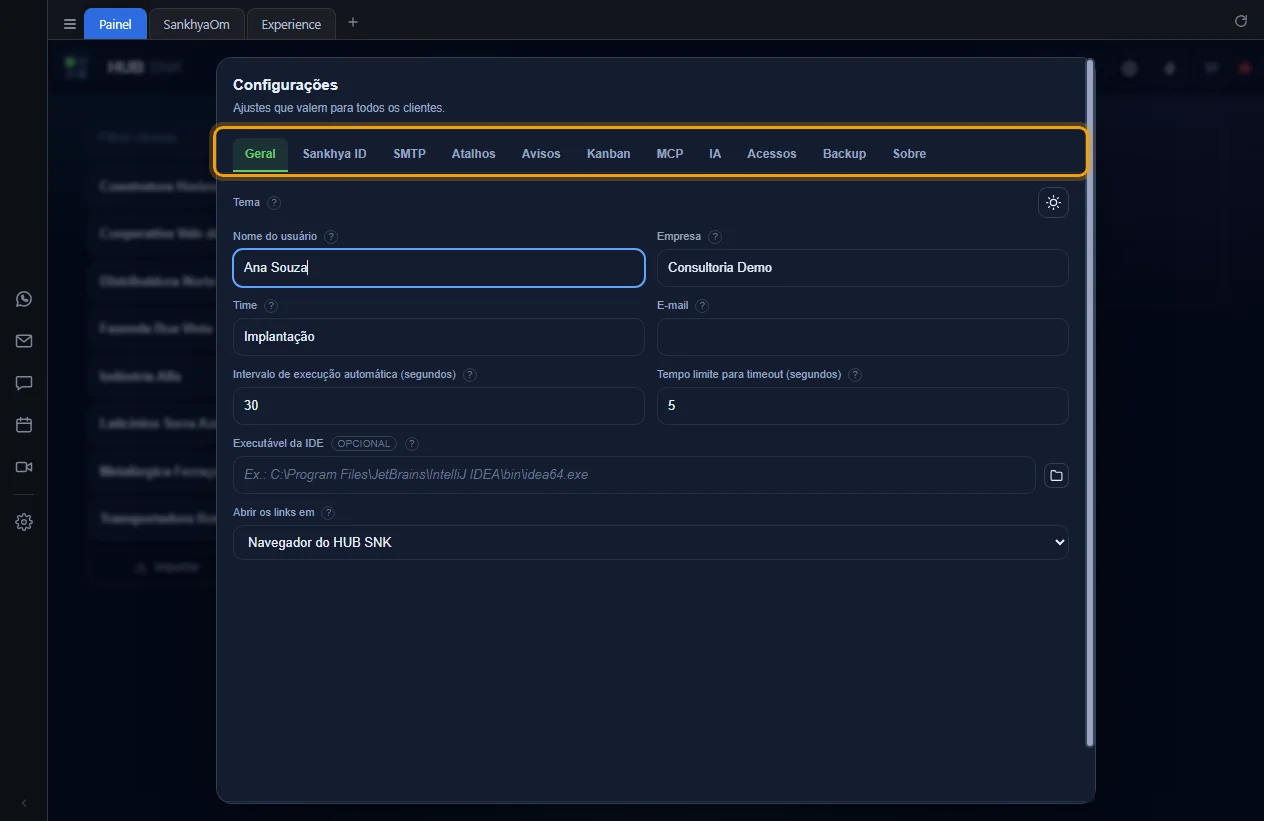This screenshot has height=821, width=1264.
Task: Open the calendar icon in the sidebar
Action: coord(24,425)
